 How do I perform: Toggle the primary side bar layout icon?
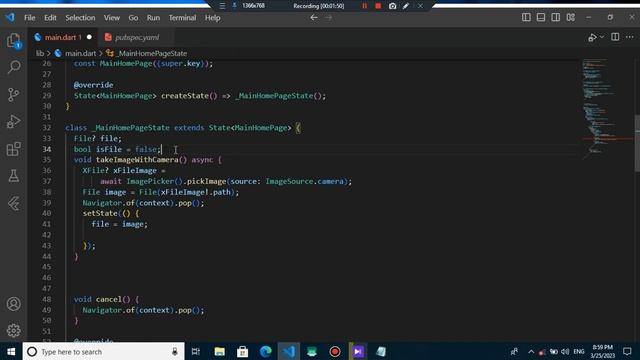tap(526, 17)
